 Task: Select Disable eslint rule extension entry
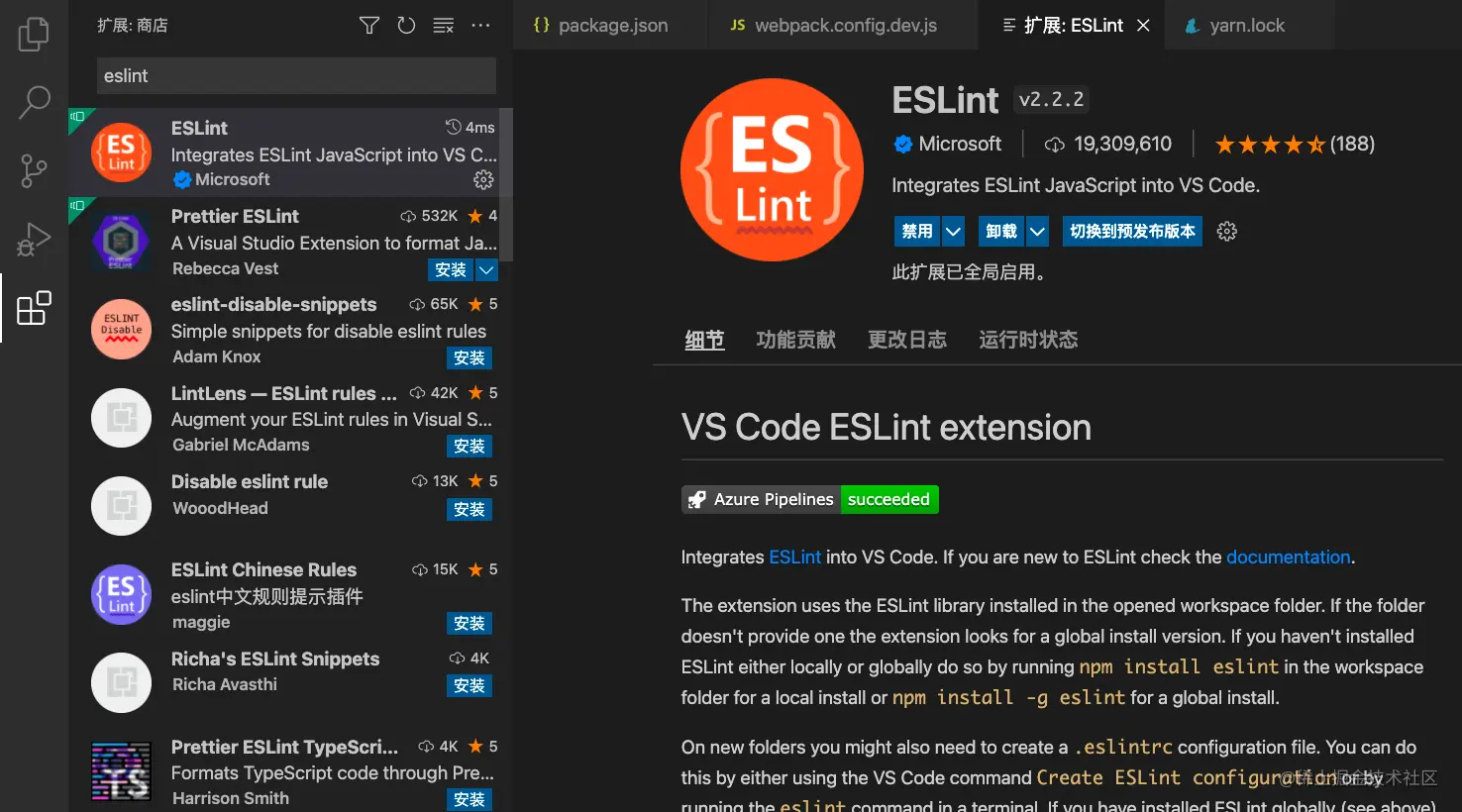pos(289,506)
